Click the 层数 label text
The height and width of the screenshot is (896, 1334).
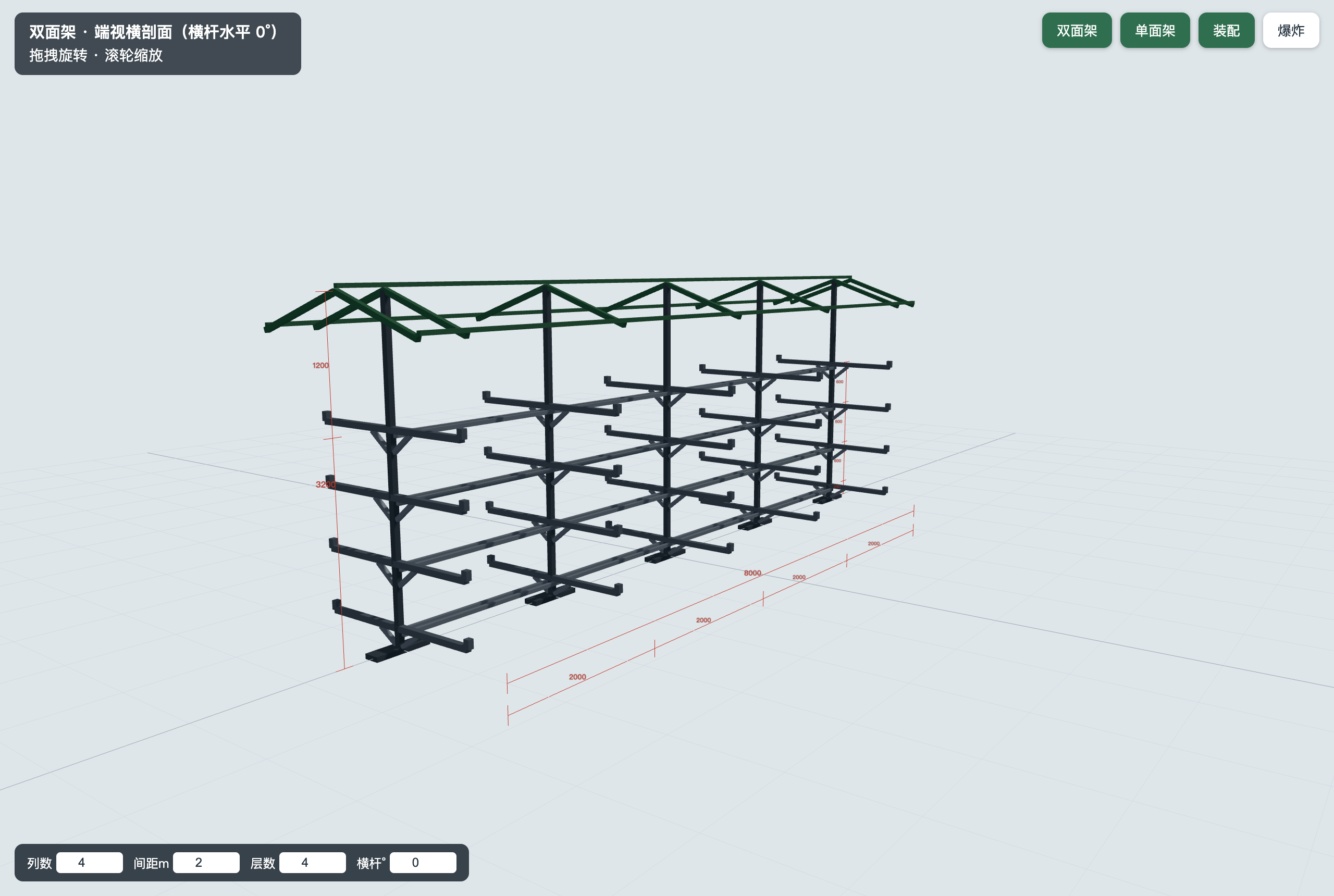pyautogui.click(x=263, y=863)
